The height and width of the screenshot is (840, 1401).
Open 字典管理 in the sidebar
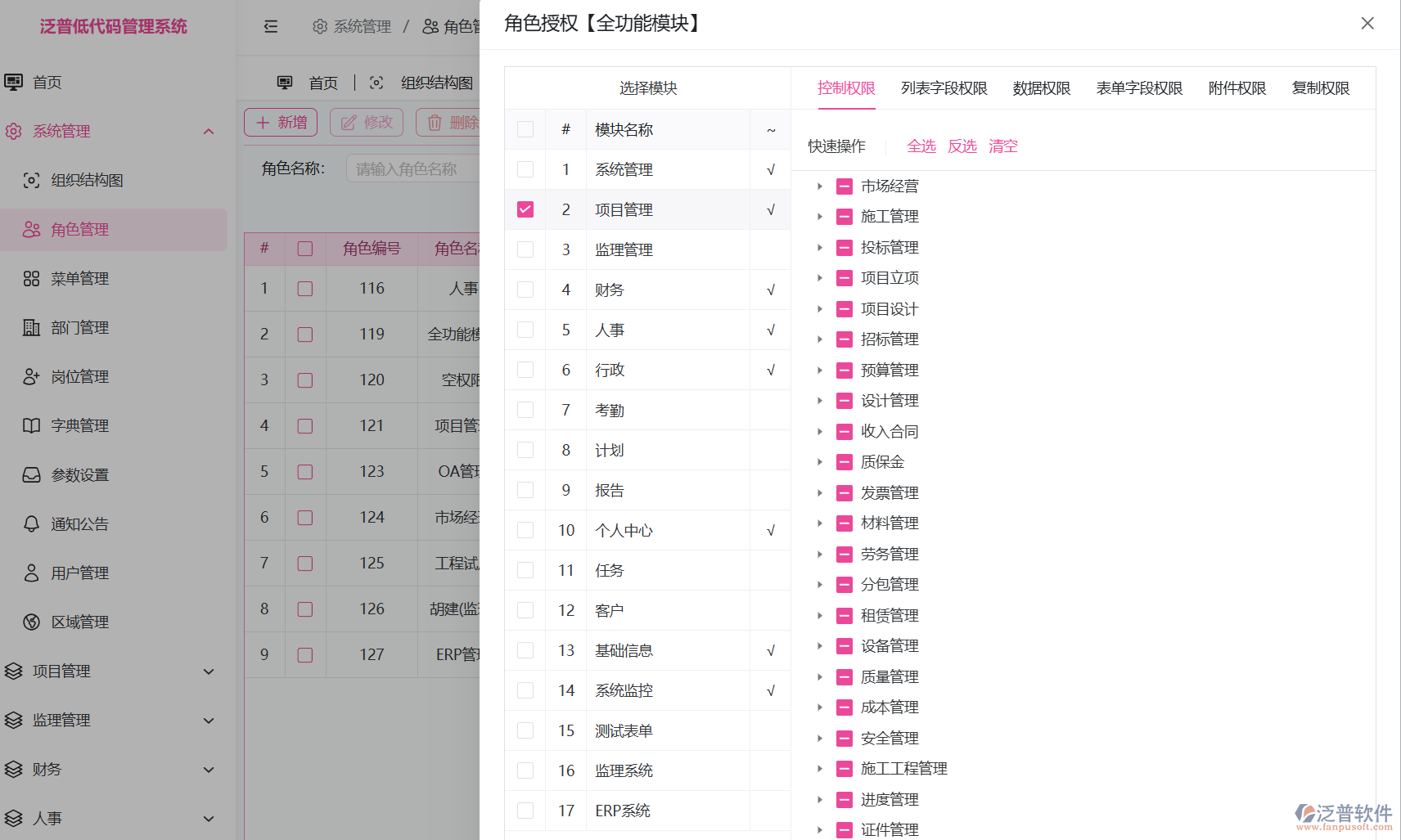(79, 425)
